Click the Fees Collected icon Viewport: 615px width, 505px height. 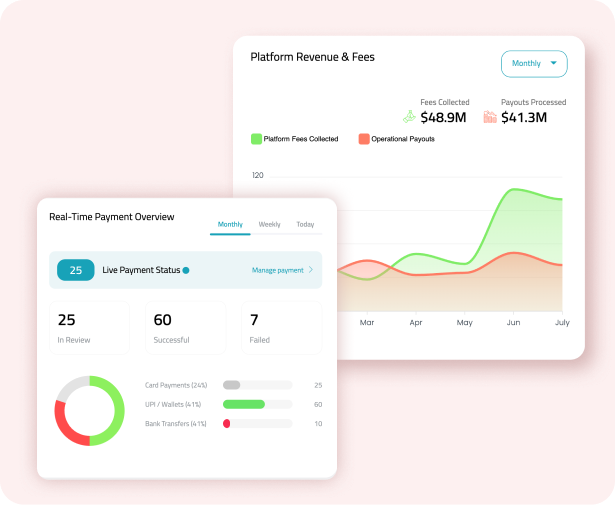tap(409, 117)
